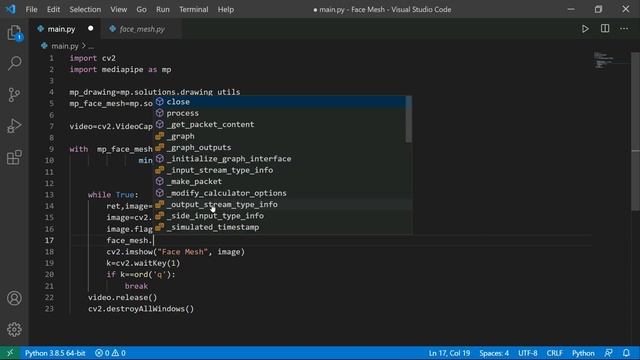Click 'cv2.destroyAllWindows()' code line
Screen dimensions: 640x360
tap(141, 309)
